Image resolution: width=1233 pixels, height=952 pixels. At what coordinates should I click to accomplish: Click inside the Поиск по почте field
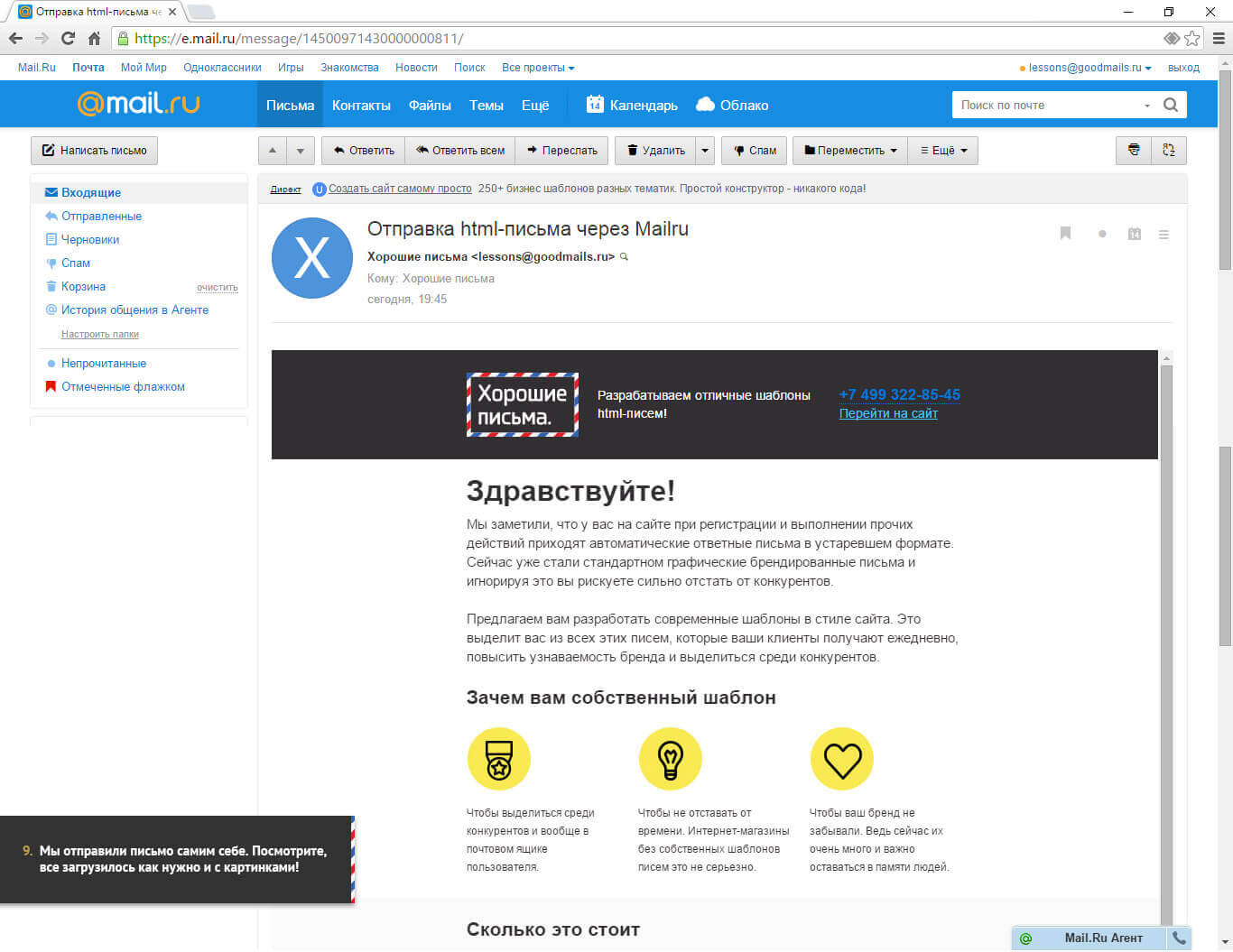click(1047, 105)
